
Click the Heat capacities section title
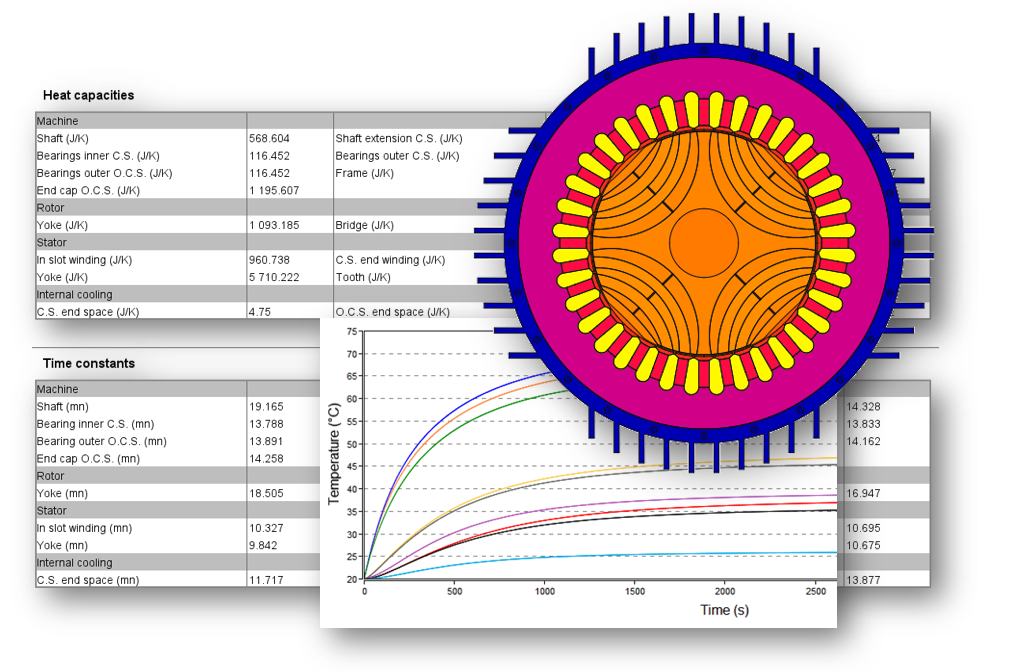(x=88, y=95)
